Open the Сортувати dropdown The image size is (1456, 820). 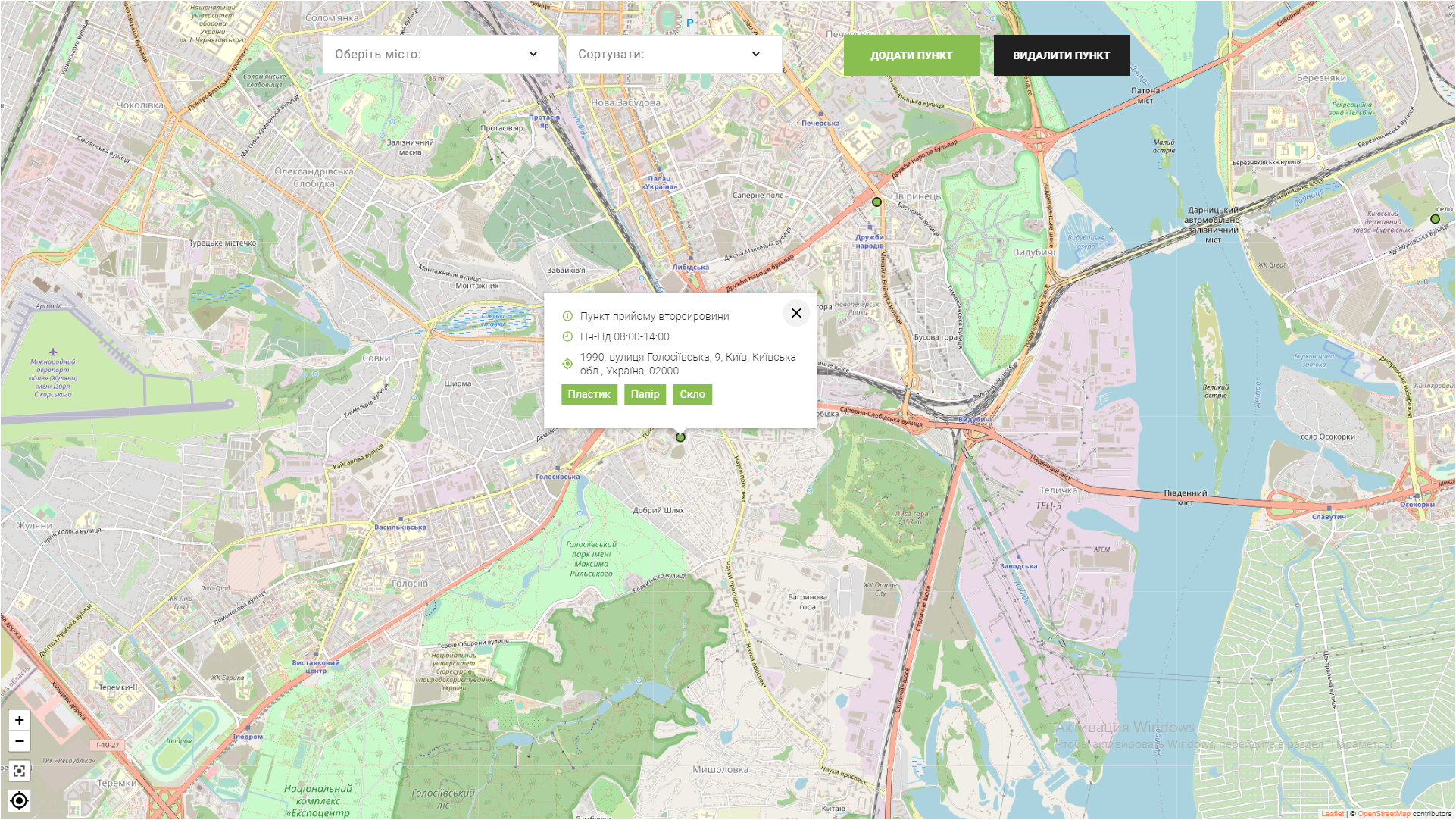coord(673,54)
